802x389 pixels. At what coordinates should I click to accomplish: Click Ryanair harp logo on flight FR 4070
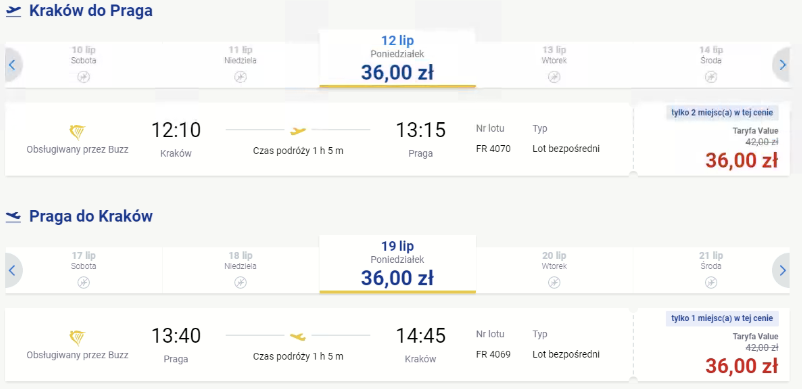point(77,132)
